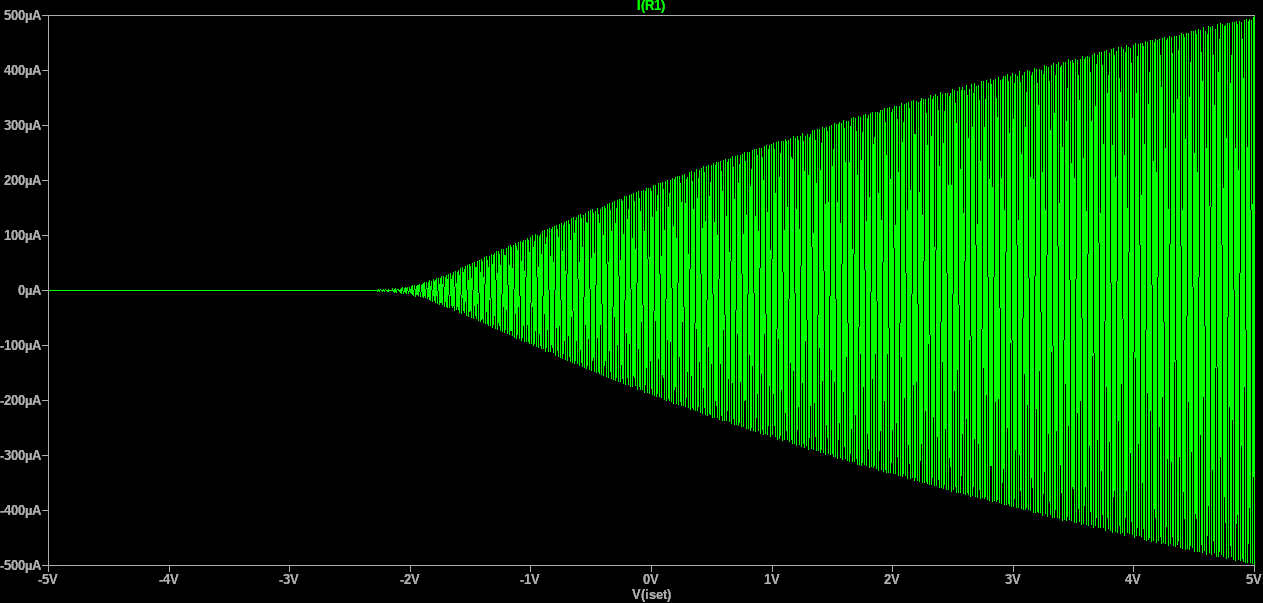
Task: Click the -4V horizontal axis tick label
Action: tap(168, 579)
